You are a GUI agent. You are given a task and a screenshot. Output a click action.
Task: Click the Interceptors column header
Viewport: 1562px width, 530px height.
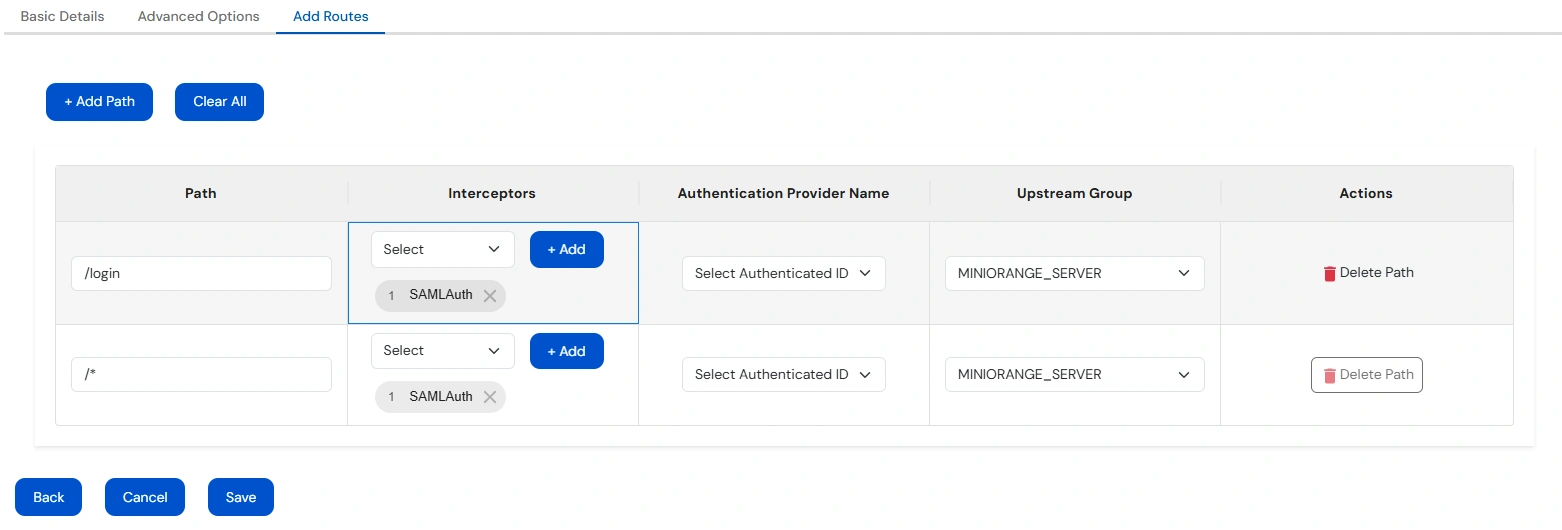(492, 193)
